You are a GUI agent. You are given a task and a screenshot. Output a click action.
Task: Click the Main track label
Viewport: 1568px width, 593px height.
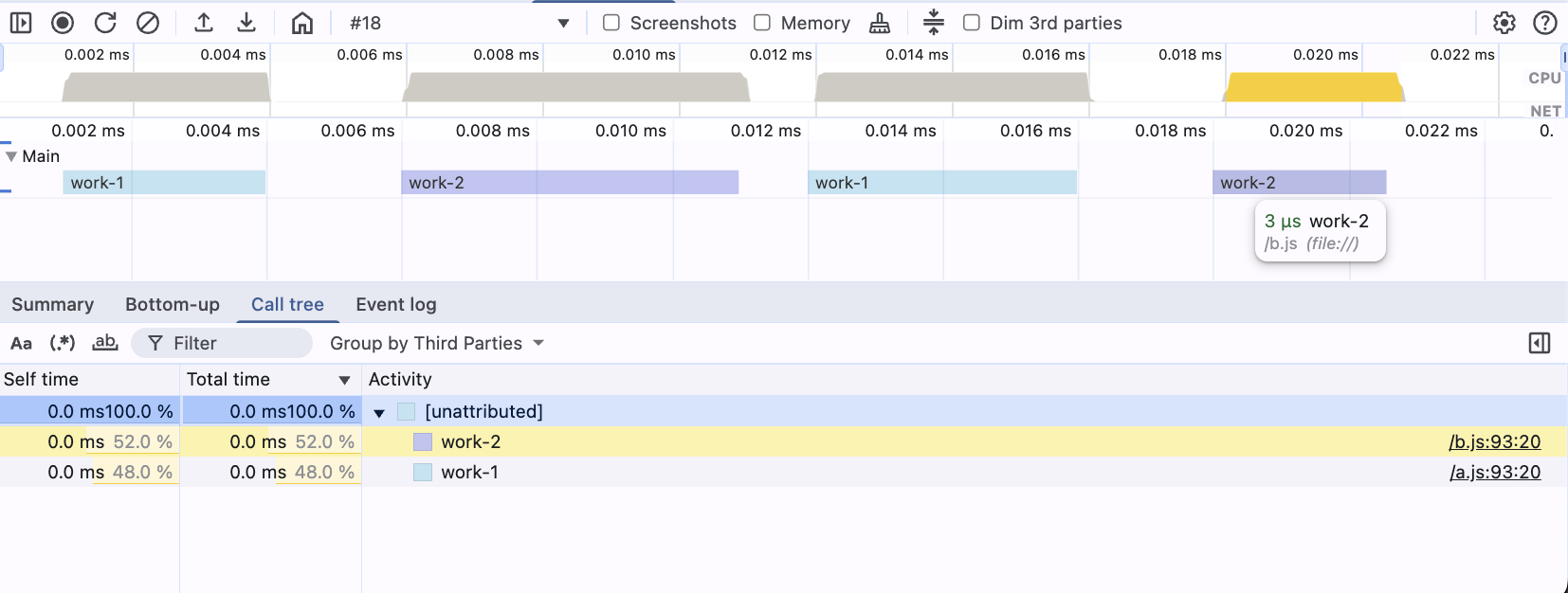pos(41,156)
